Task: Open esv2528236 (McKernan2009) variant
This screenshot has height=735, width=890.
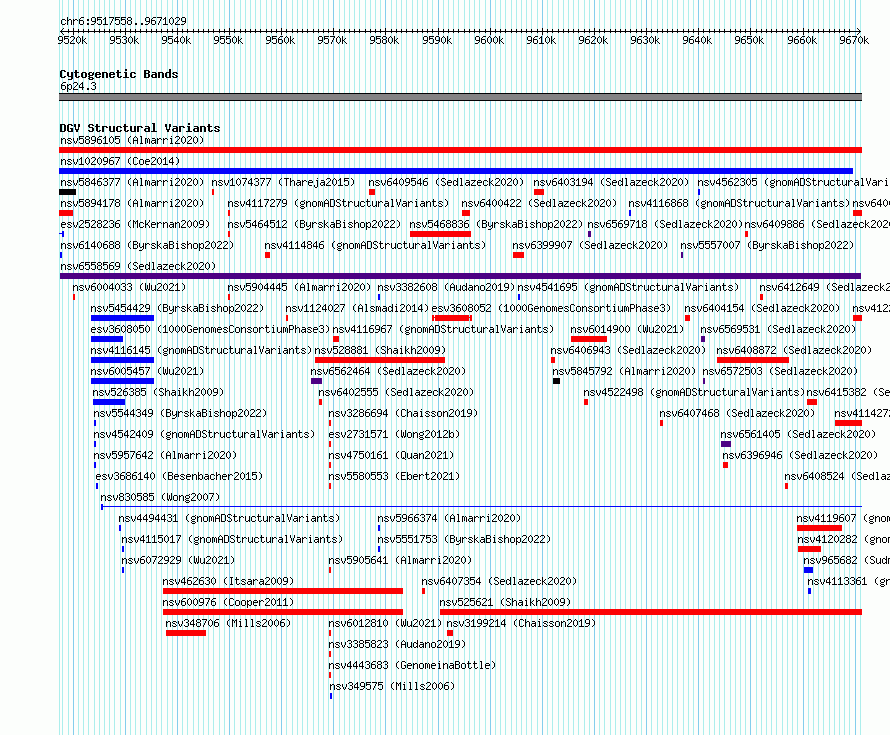Action: (135, 224)
